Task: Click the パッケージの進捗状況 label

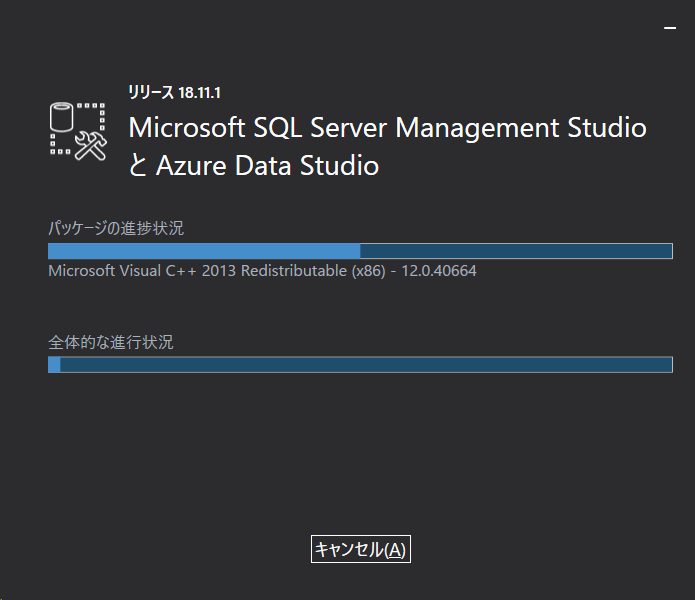Action: click(116, 228)
